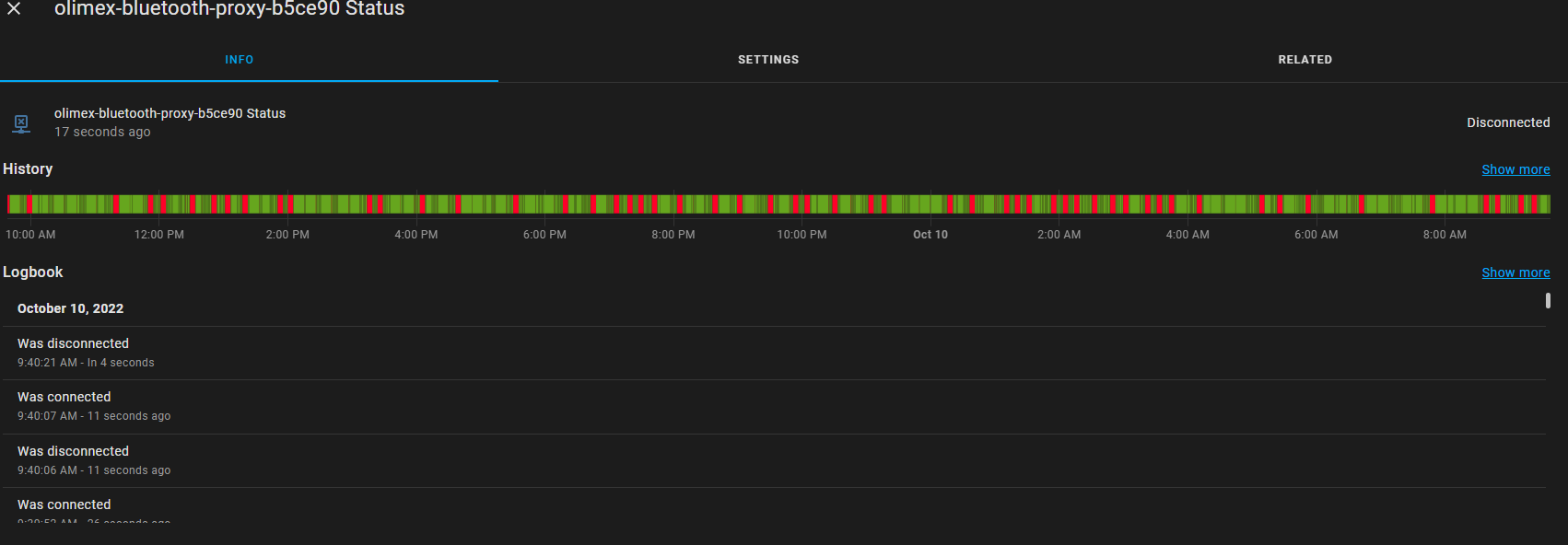This screenshot has height=545, width=1568.
Task: Click the 12:00 PM axis label
Action: coord(159,235)
